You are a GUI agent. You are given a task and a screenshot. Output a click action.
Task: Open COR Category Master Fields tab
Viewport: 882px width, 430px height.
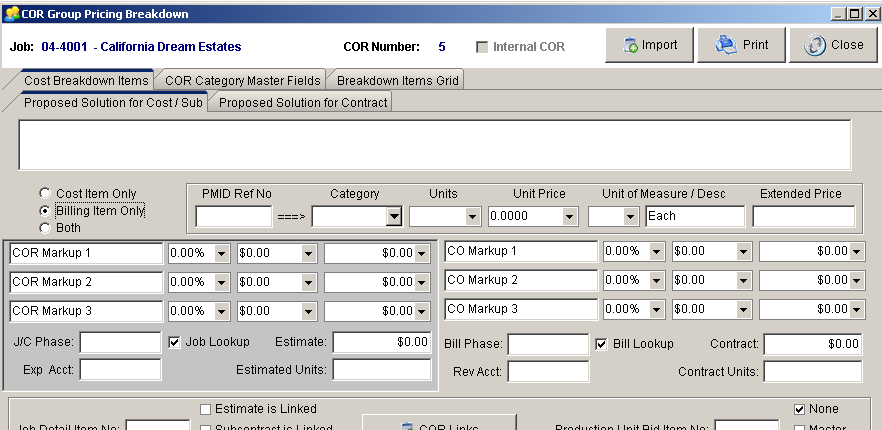(x=242, y=80)
